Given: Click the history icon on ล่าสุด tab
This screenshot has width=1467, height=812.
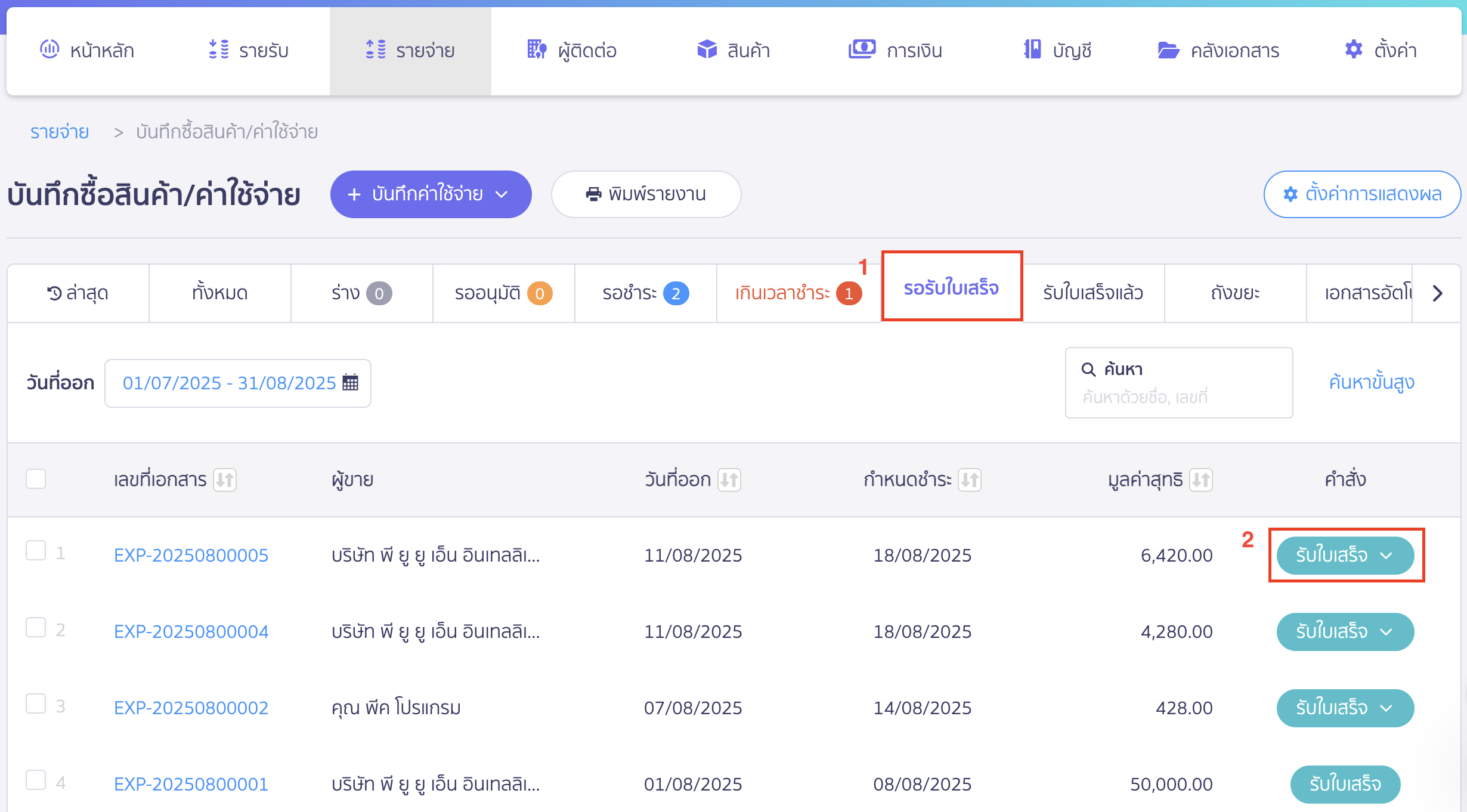Looking at the screenshot, I should tap(55, 293).
